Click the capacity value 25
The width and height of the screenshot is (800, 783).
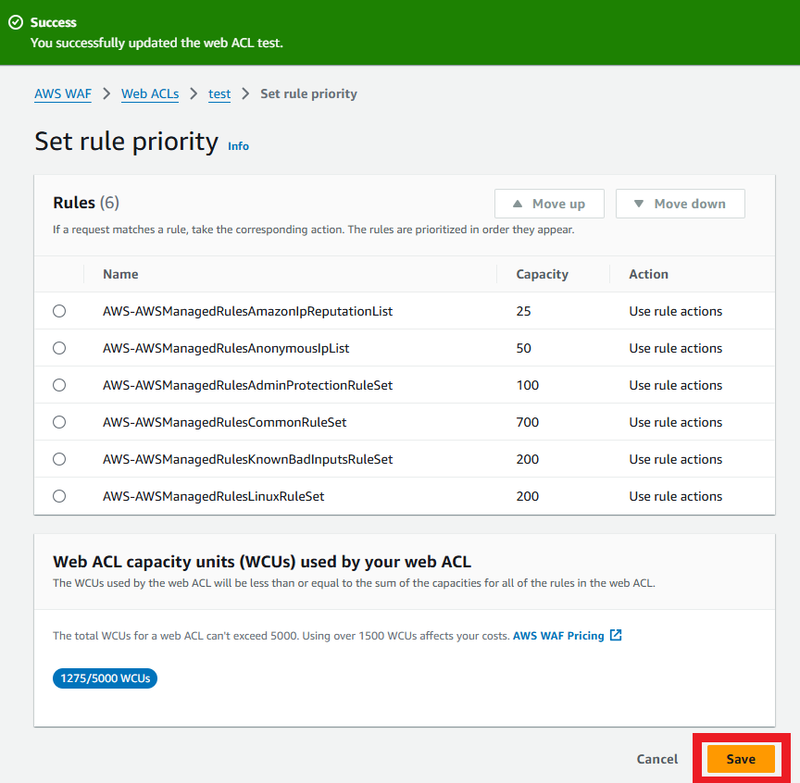click(x=523, y=311)
